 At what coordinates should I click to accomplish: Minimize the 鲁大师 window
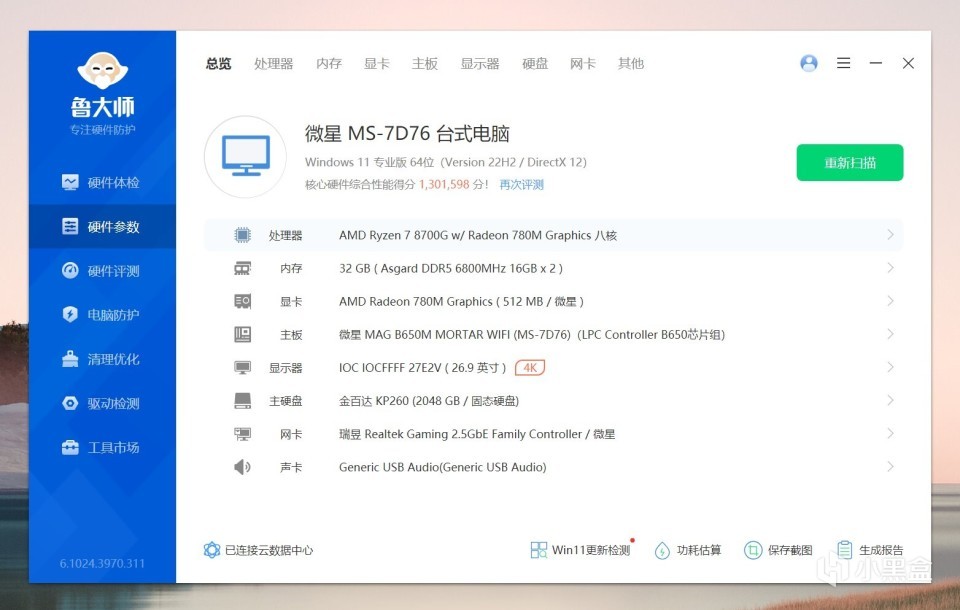coord(876,63)
